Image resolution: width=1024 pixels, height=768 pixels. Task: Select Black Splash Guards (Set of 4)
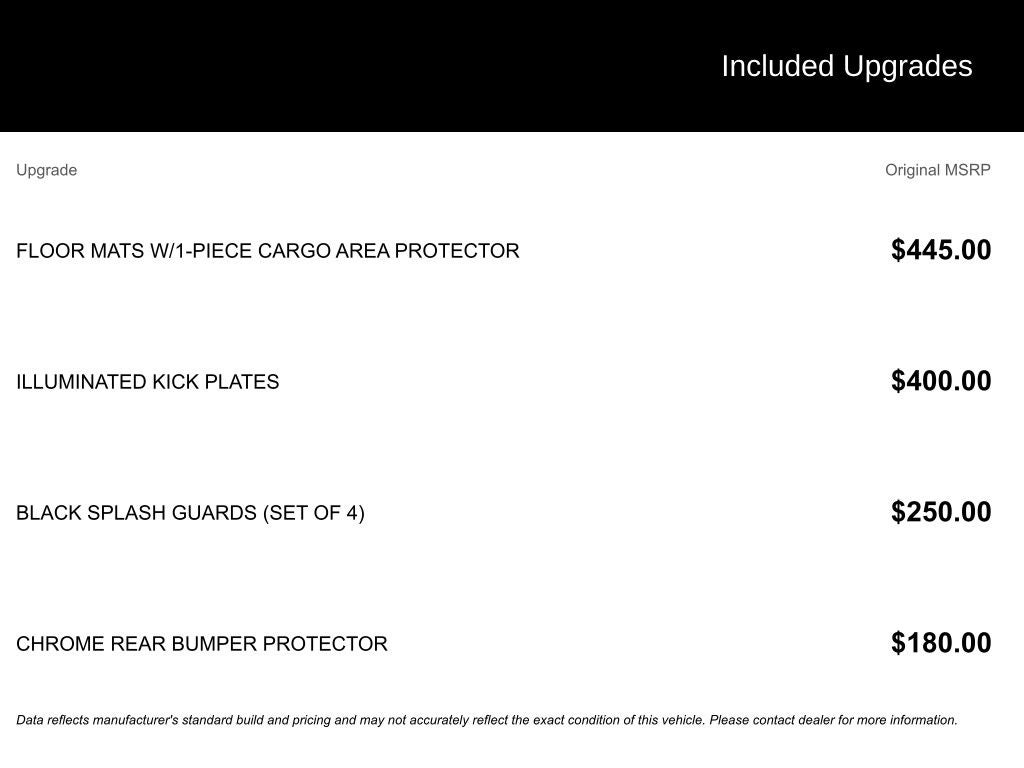coord(190,513)
